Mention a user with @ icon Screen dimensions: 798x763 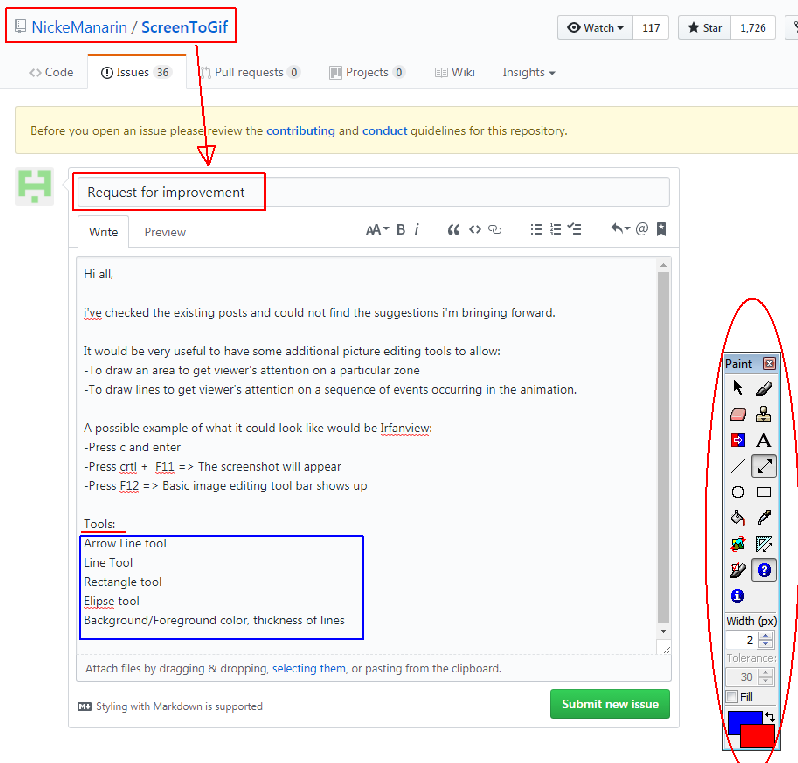click(x=642, y=229)
